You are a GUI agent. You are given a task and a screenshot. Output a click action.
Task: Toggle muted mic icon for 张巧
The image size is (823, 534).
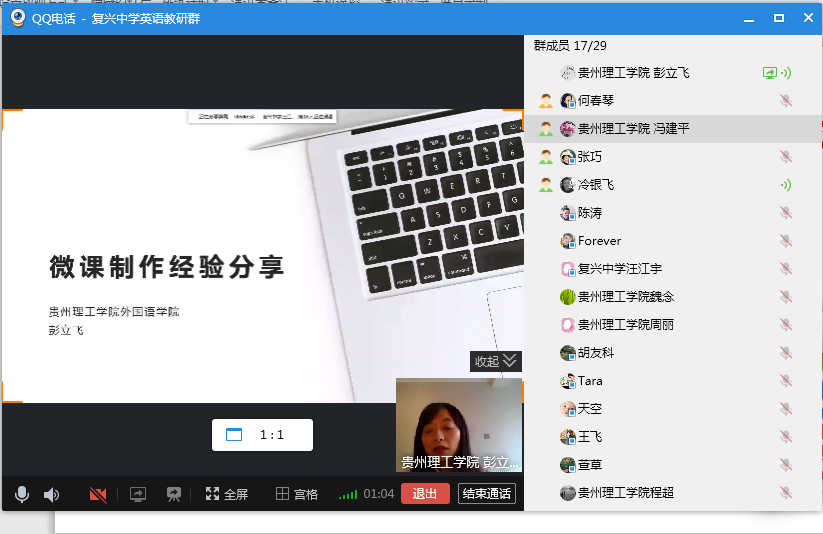coord(785,157)
